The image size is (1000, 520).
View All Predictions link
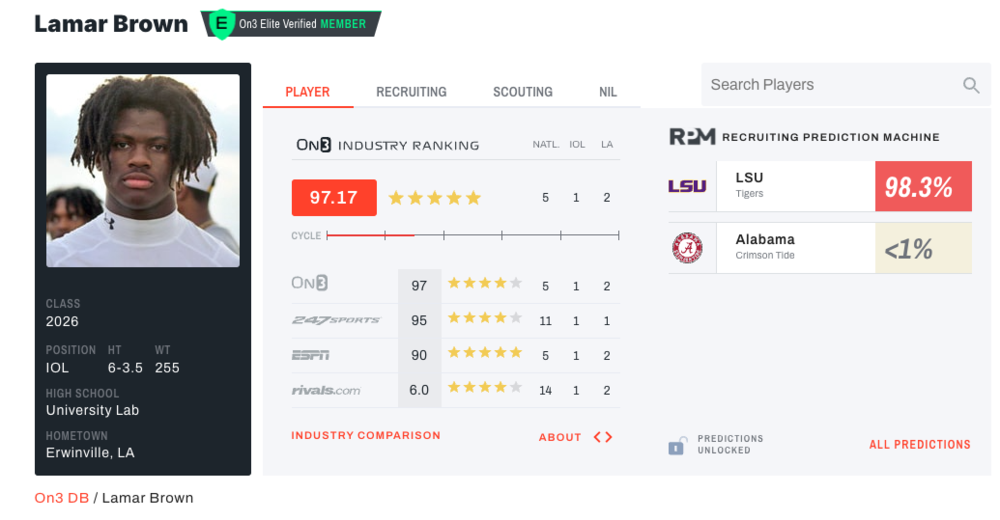(x=920, y=445)
